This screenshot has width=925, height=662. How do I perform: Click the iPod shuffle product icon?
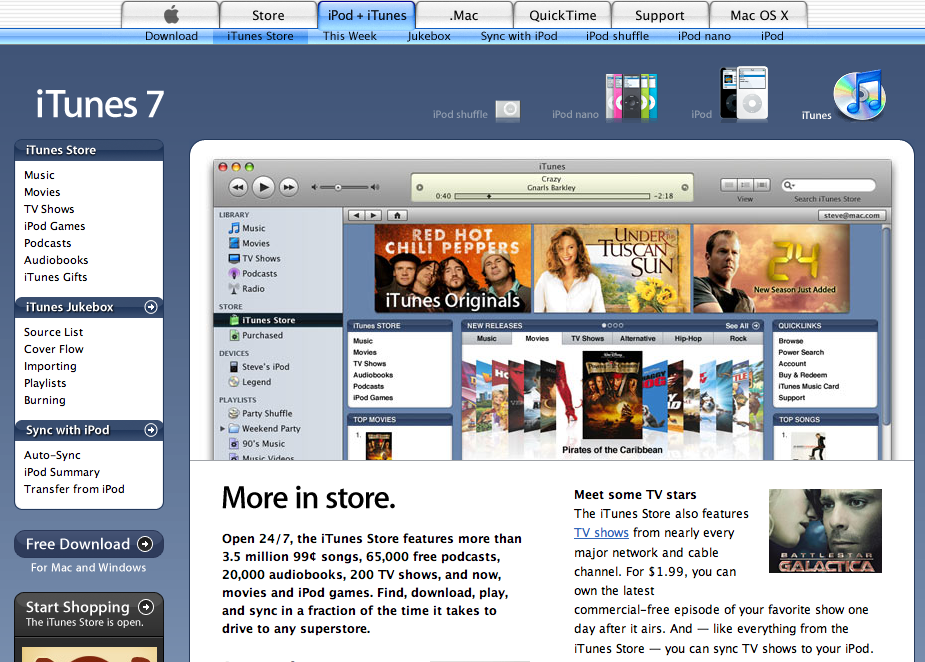point(508,110)
